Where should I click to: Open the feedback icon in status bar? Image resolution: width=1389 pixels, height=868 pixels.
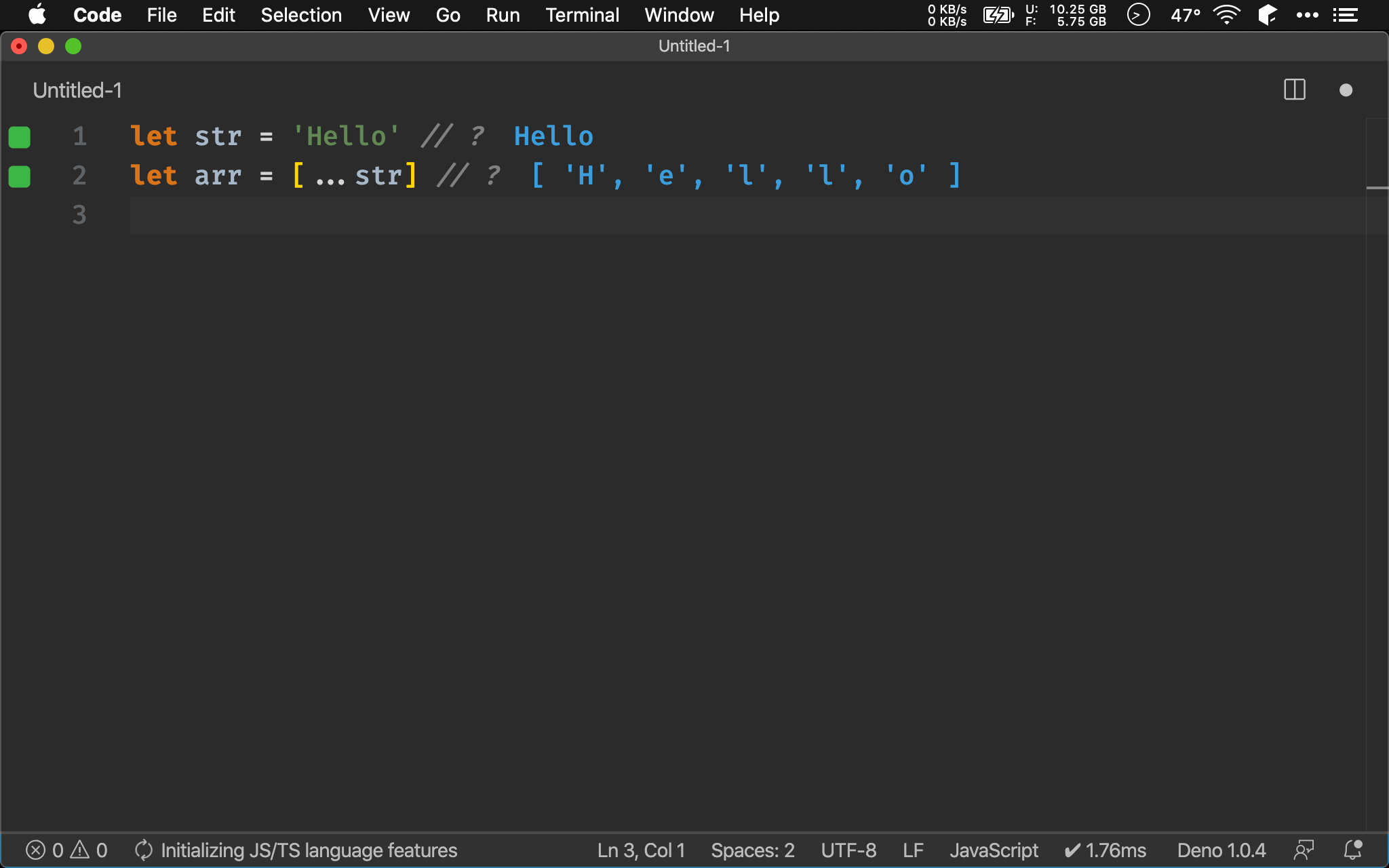(x=1304, y=850)
